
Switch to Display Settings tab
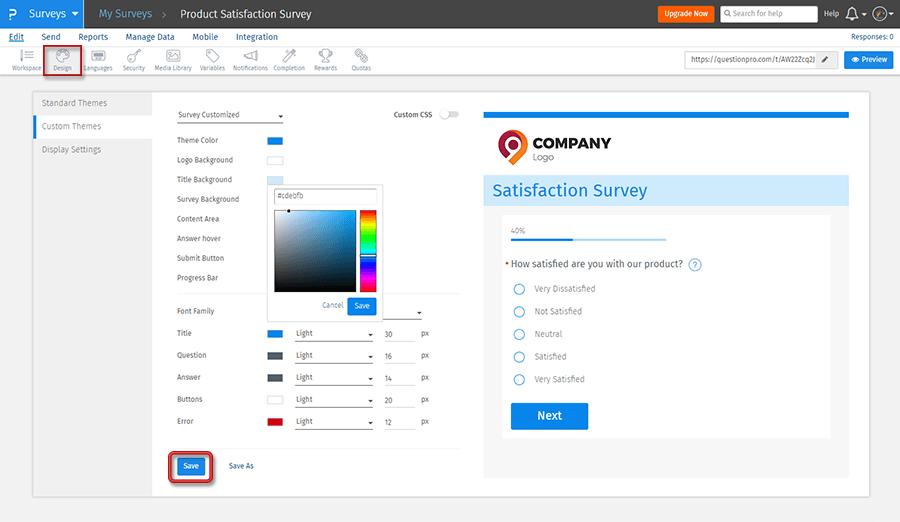93,150
